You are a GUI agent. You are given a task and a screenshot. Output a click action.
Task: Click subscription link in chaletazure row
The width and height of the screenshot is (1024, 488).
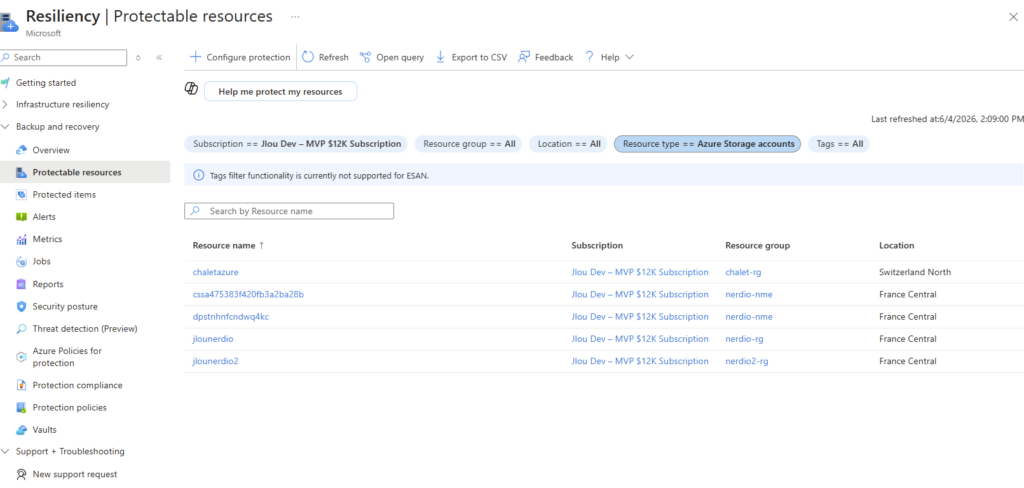[640, 272]
